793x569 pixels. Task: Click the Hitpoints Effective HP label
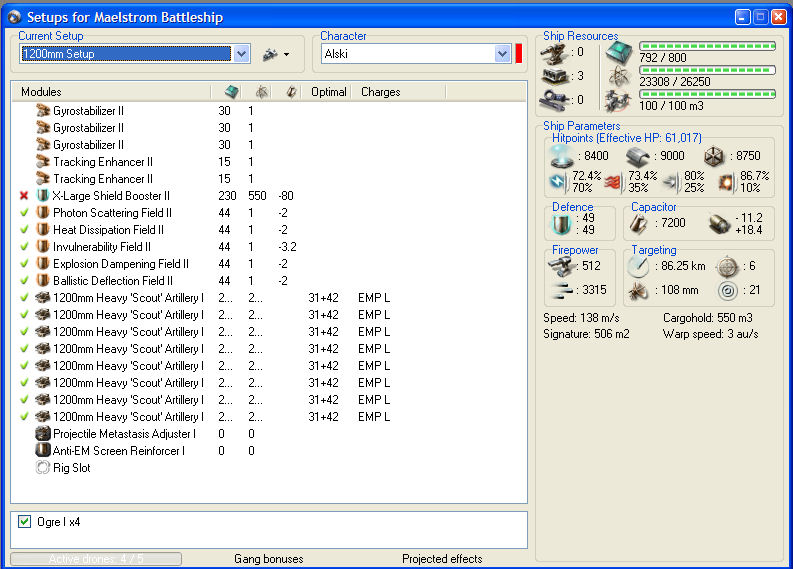click(627, 138)
